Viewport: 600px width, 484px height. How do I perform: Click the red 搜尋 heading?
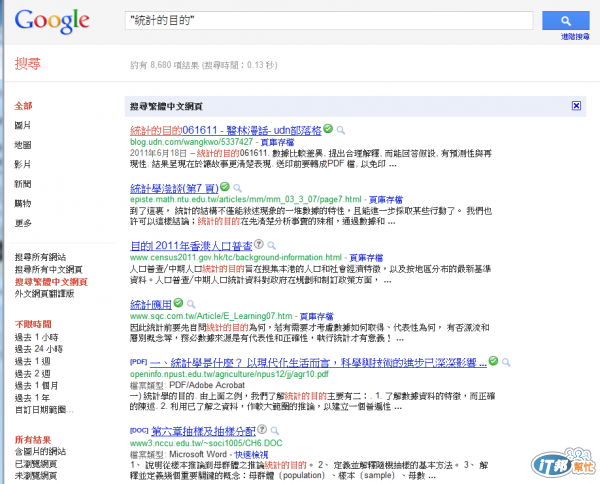coord(28,64)
